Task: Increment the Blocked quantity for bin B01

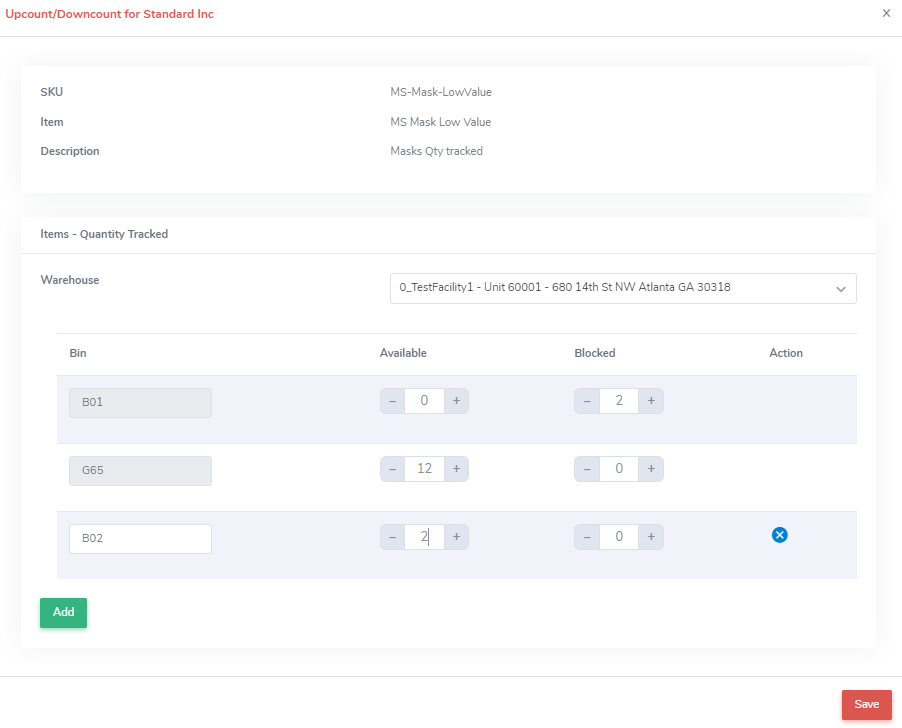Action: (651, 400)
